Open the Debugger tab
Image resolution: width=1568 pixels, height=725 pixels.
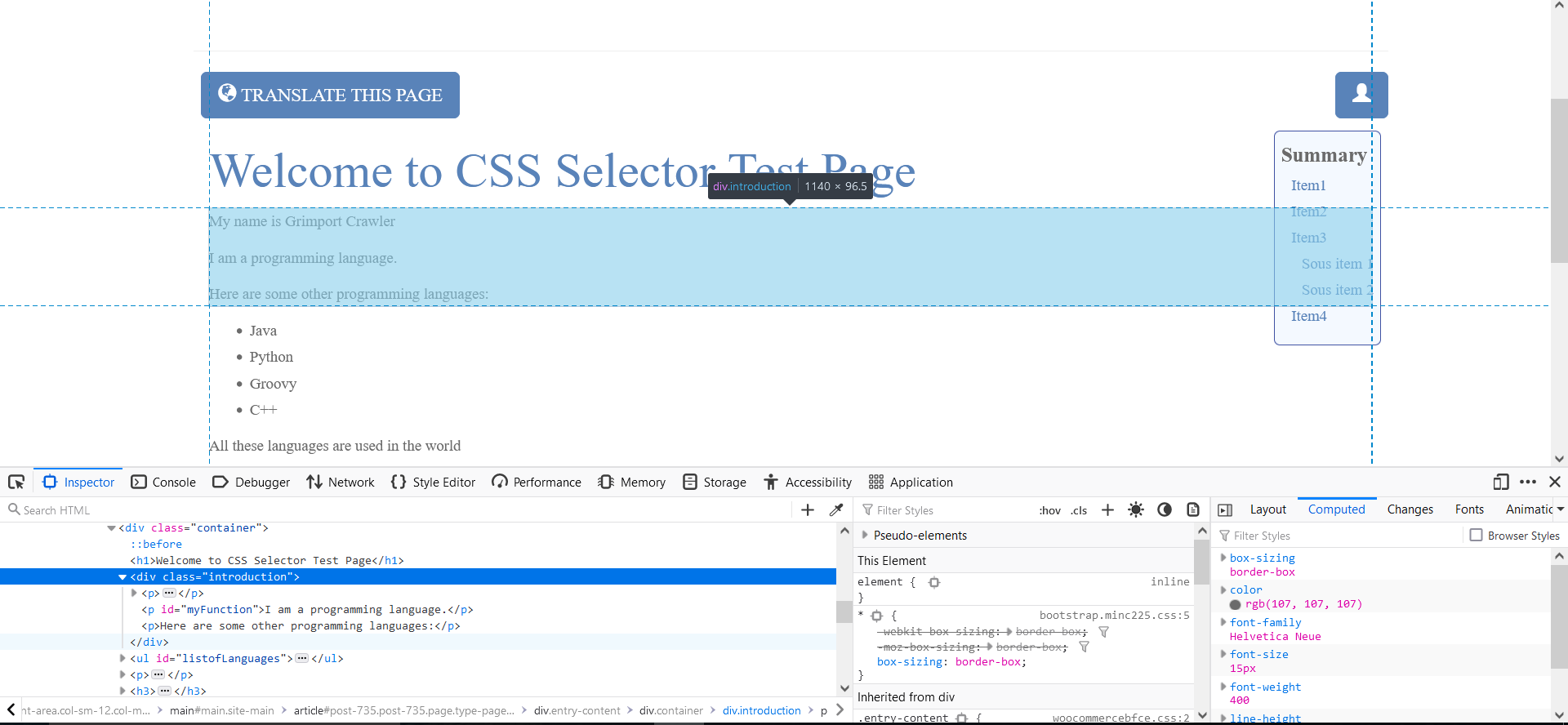[x=251, y=482]
